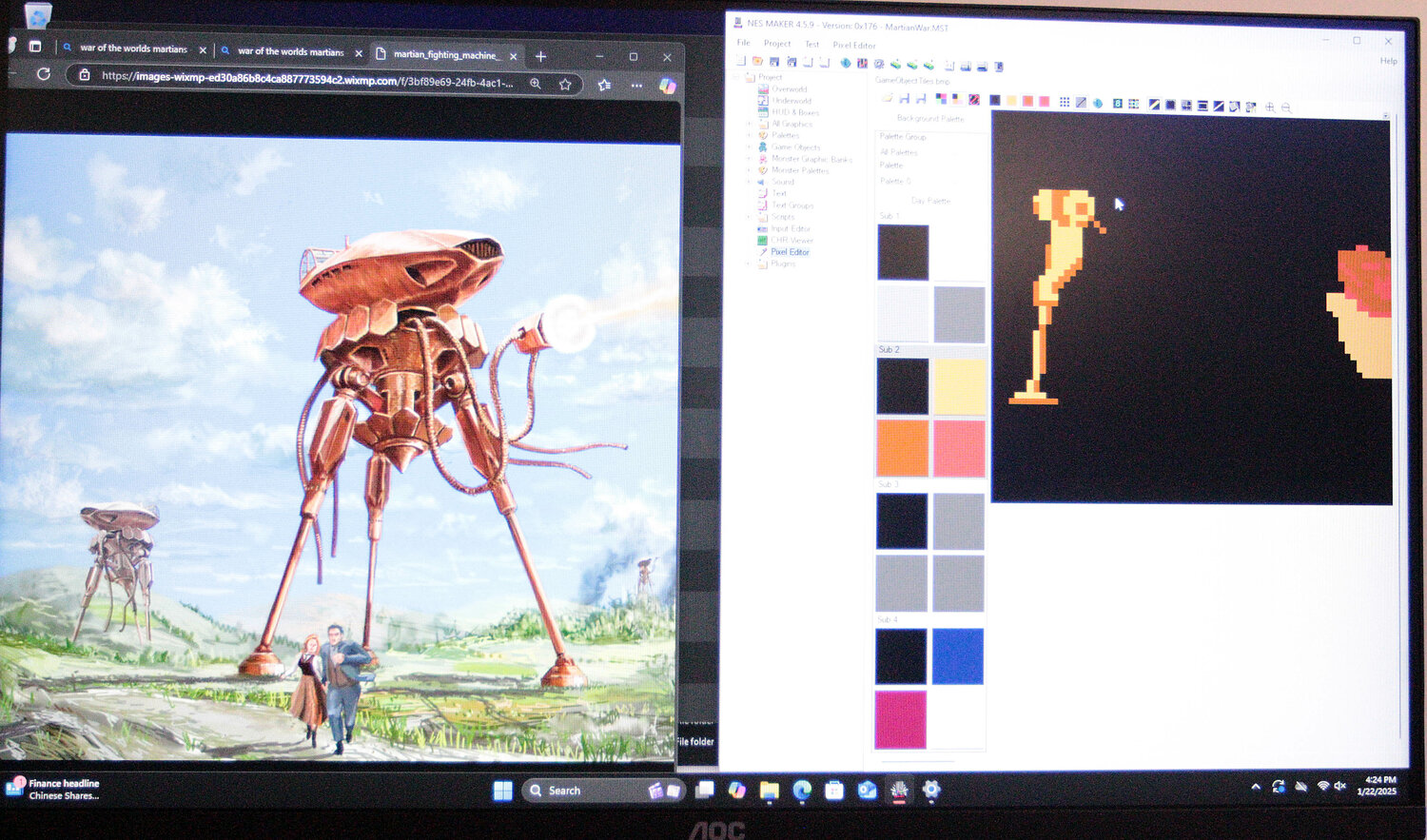Add page to favorites with star icon

pyautogui.click(x=565, y=84)
